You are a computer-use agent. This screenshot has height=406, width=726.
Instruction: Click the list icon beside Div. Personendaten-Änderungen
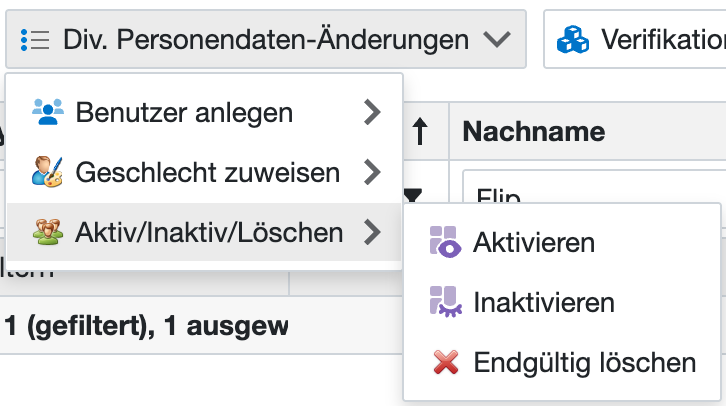point(35,40)
